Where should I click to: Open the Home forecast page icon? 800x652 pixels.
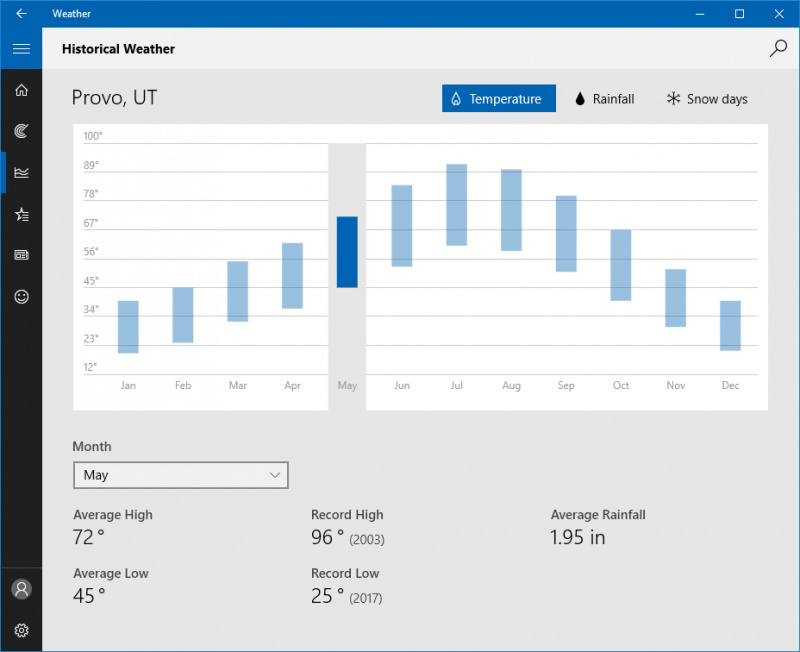click(x=21, y=90)
